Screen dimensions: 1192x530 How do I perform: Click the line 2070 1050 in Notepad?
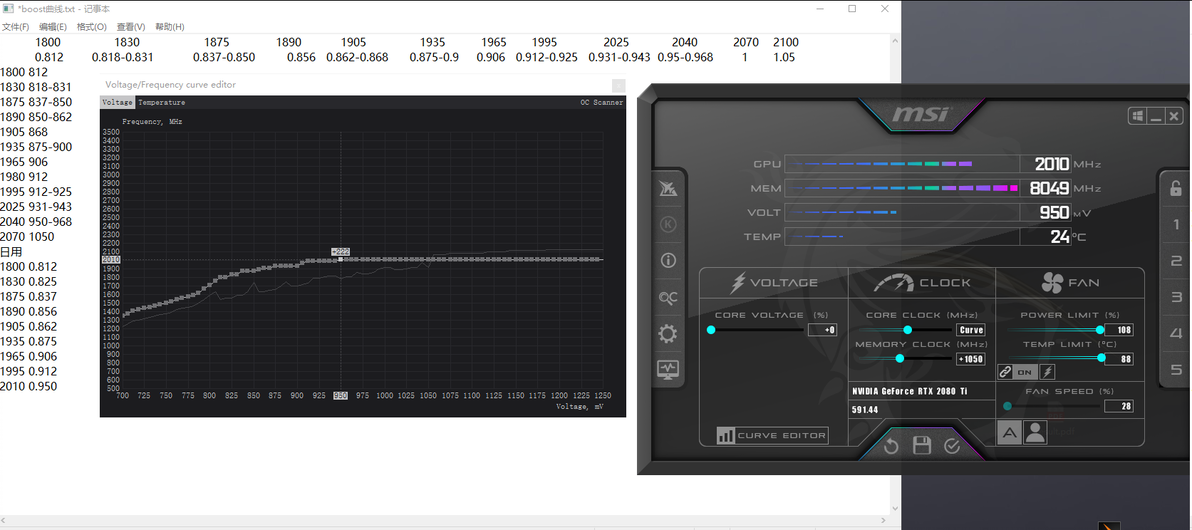pyautogui.click(x=29, y=236)
